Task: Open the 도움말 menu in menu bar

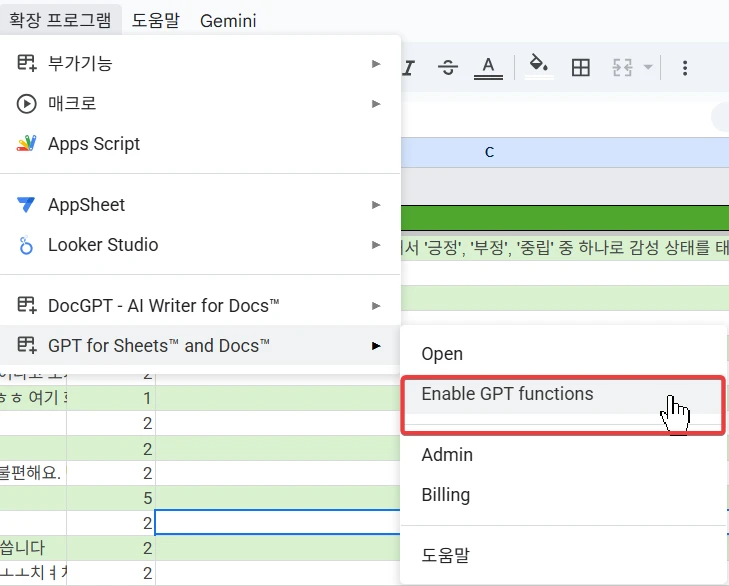Action: pyautogui.click(x=155, y=20)
